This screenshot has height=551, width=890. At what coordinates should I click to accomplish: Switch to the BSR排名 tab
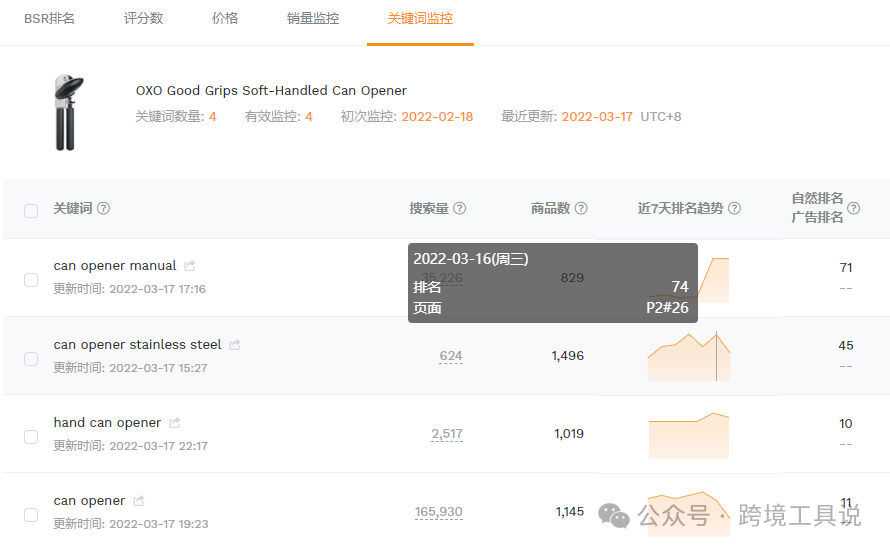(49, 19)
